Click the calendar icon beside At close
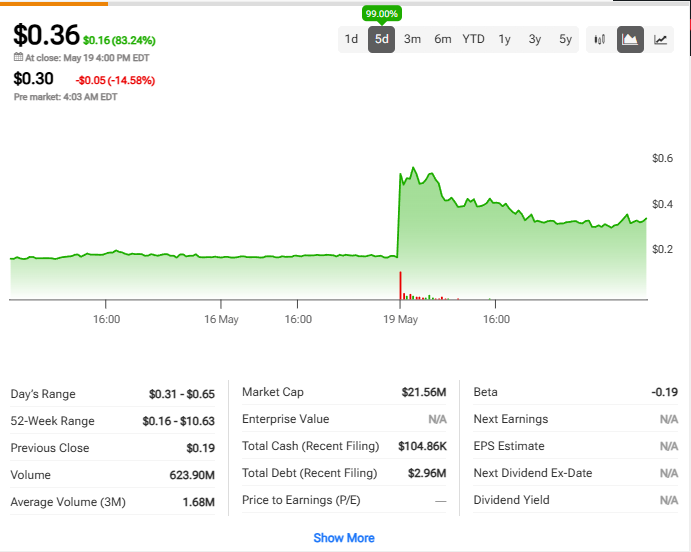Image resolution: width=691 pixels, height=552 pixels. (x=18, y=58)
